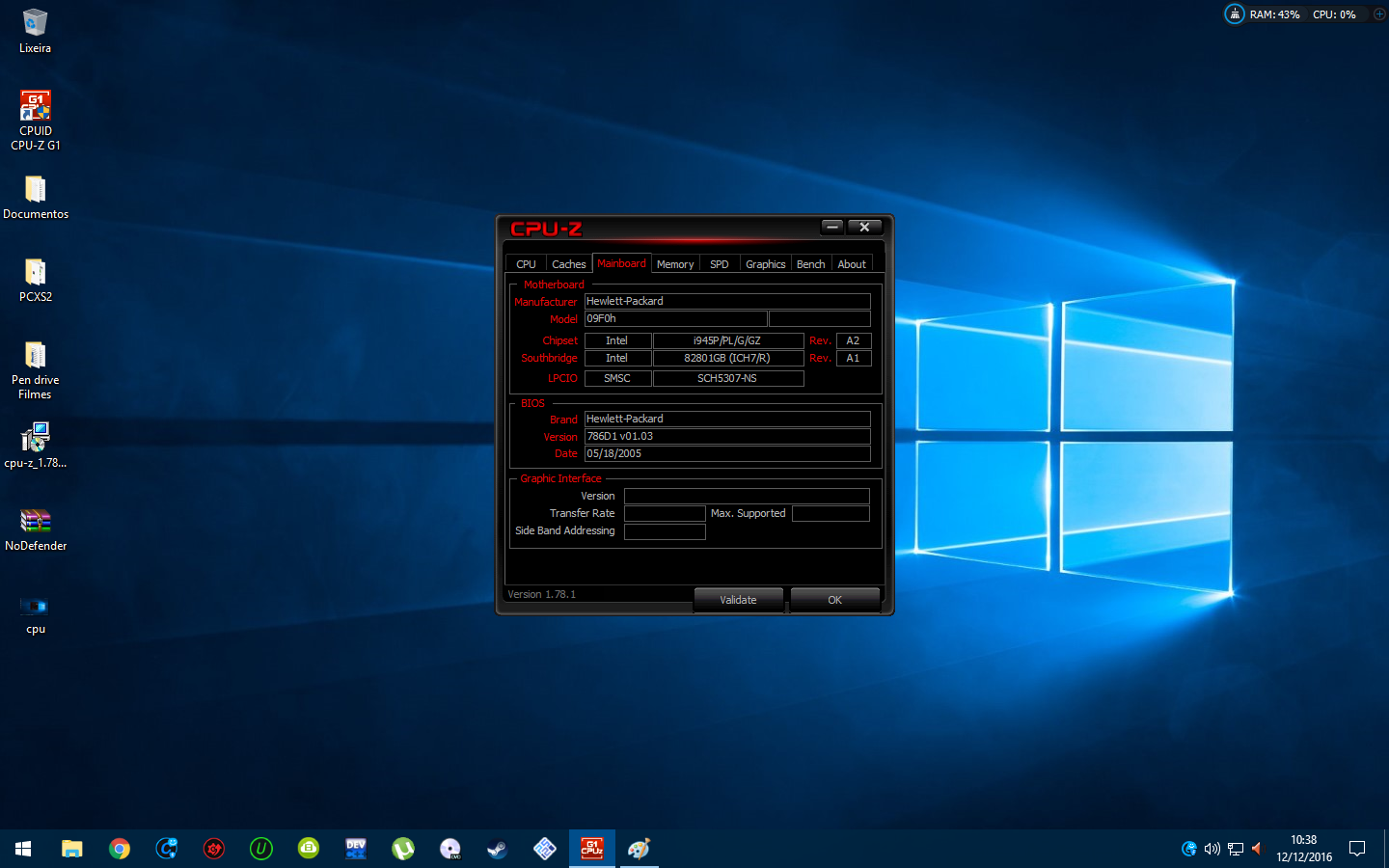This screenshot has width=1389, height=868.
Task: Open File Explorer from taskbar
Action: (71, 849)
